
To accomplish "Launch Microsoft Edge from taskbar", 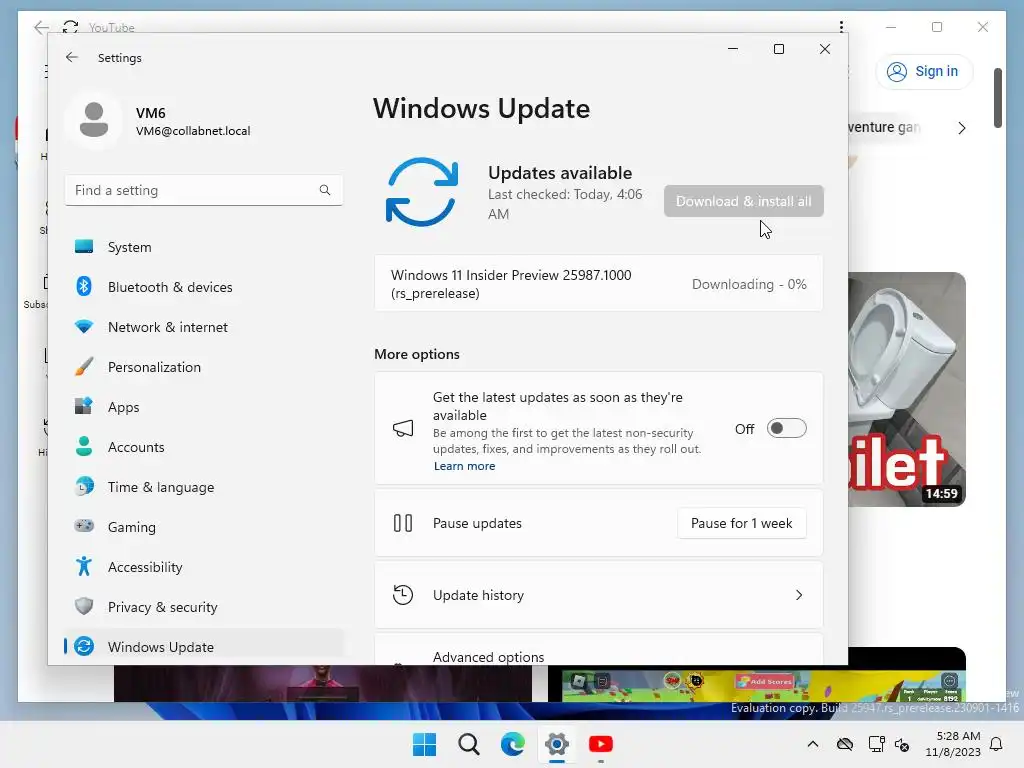I will pyautogui.click(x=513, y=744).
